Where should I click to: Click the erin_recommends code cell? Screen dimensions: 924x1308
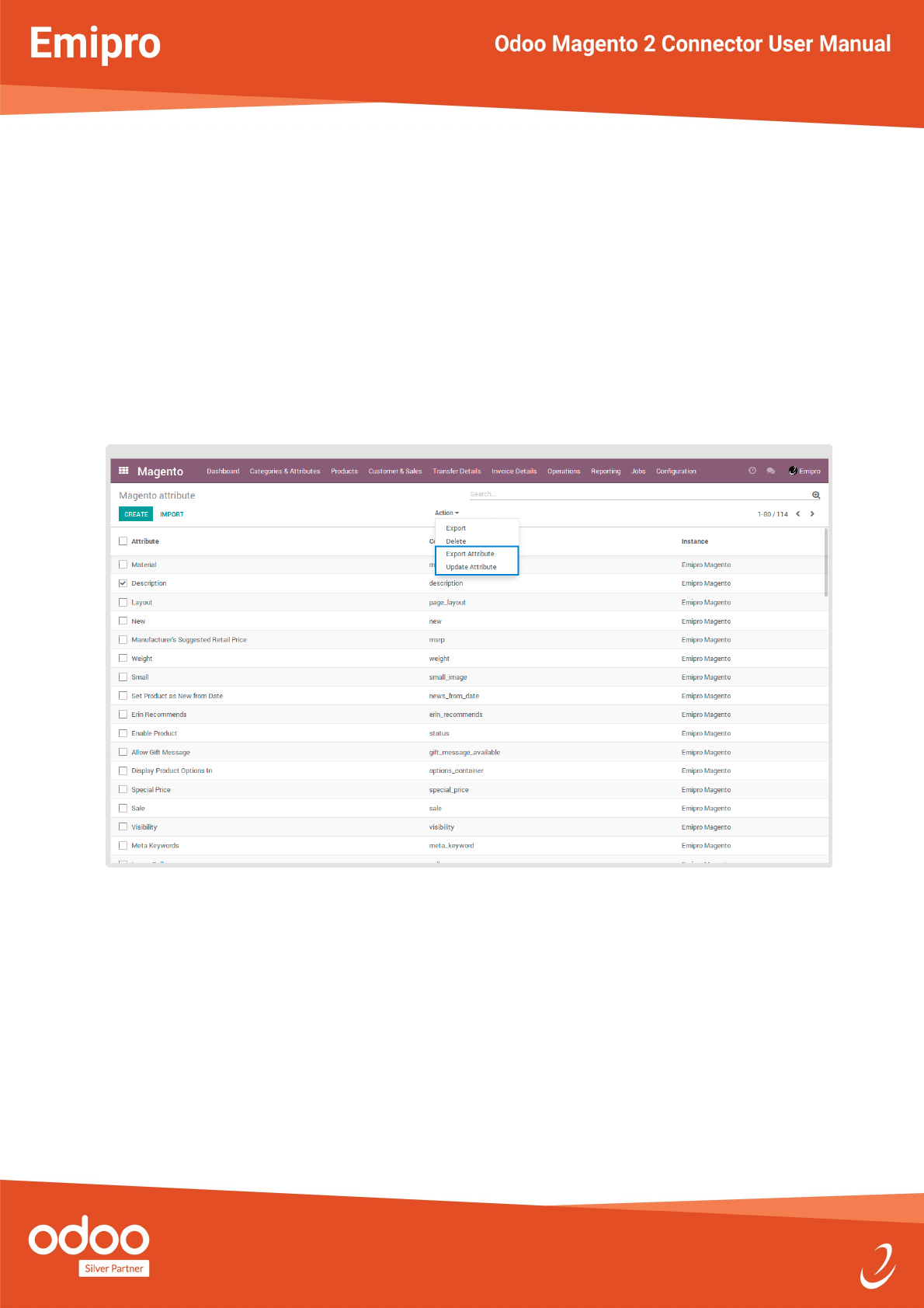(456, 715)
